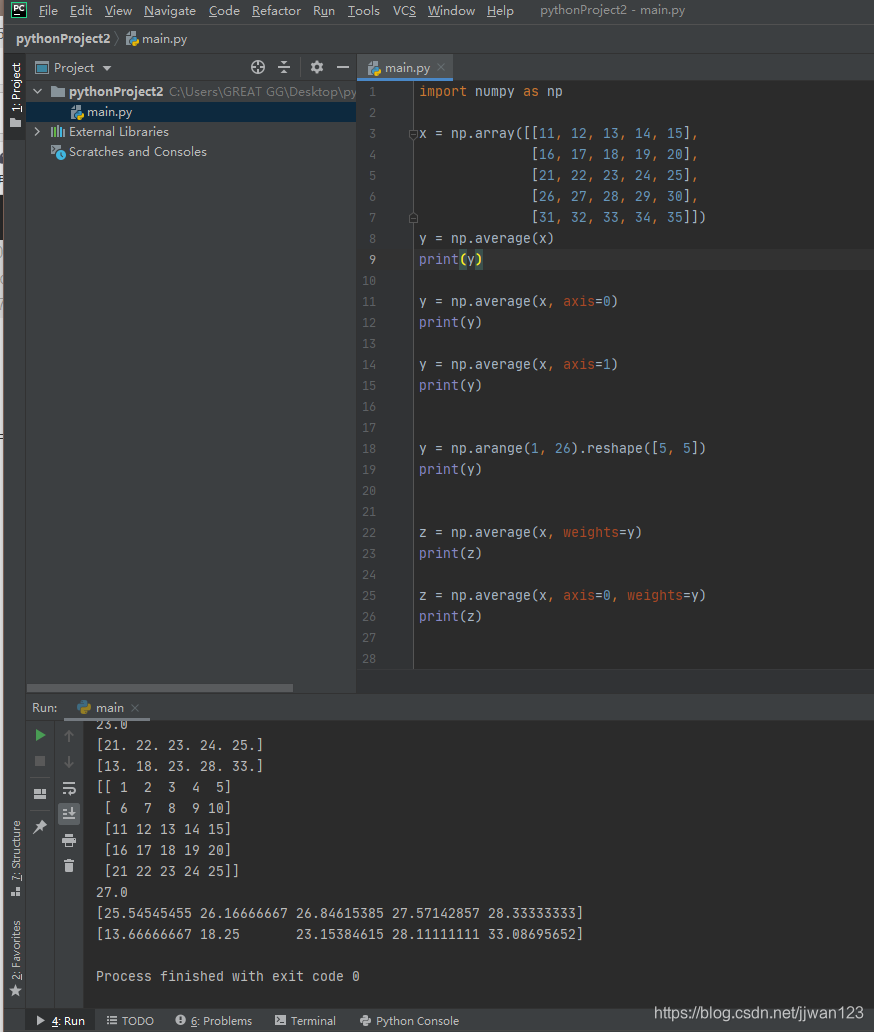This screenshot has height=1032, width=874.
Task: Click the Down the Stack Trace arrow
Action: (x=68, y=762)
